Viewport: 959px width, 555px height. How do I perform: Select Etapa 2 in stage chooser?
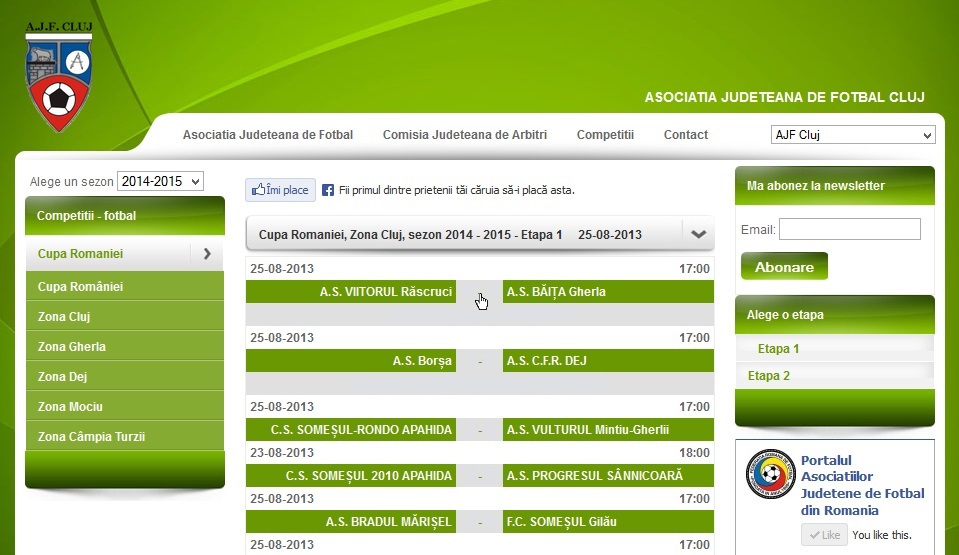pos(769,376)
